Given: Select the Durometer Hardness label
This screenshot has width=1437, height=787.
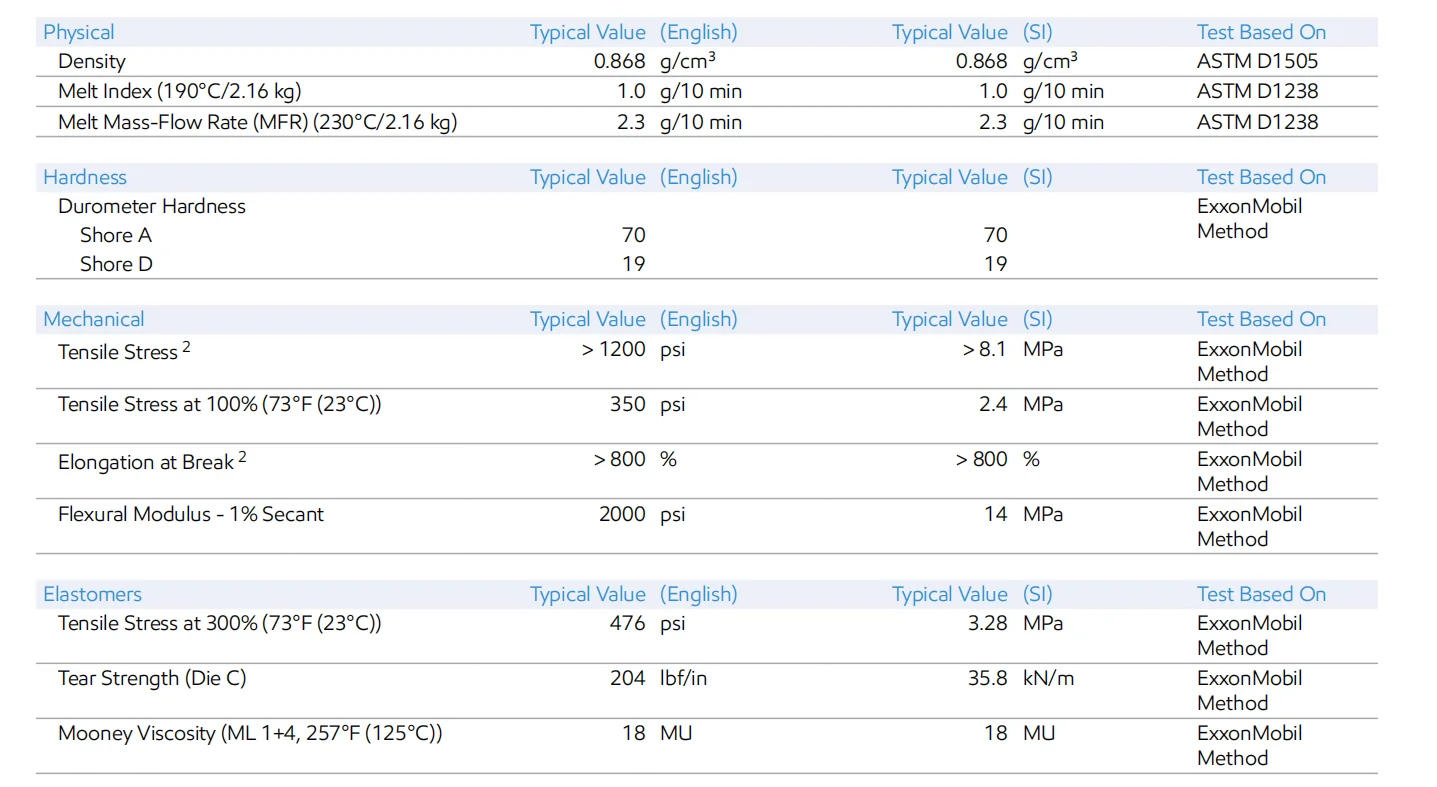Looking at the screenshot, I should (151, 206).
